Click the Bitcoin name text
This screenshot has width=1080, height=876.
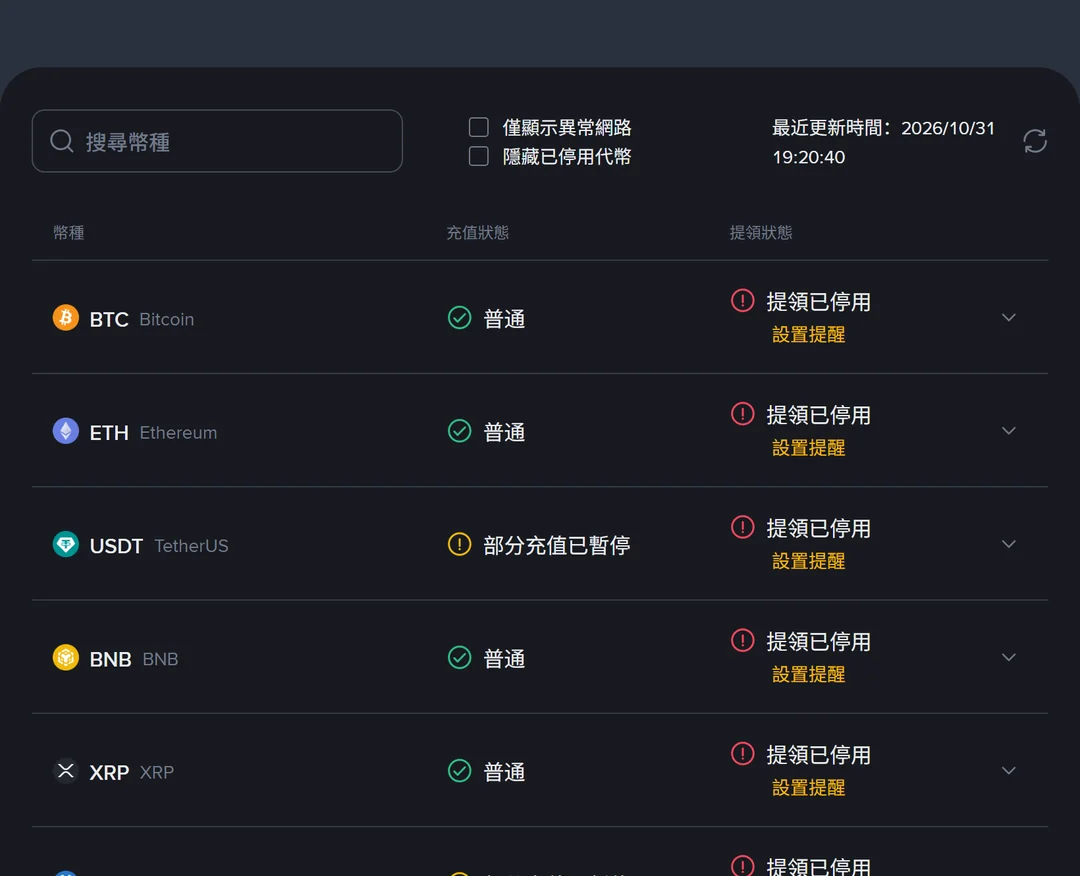click(x=167, y=320)
